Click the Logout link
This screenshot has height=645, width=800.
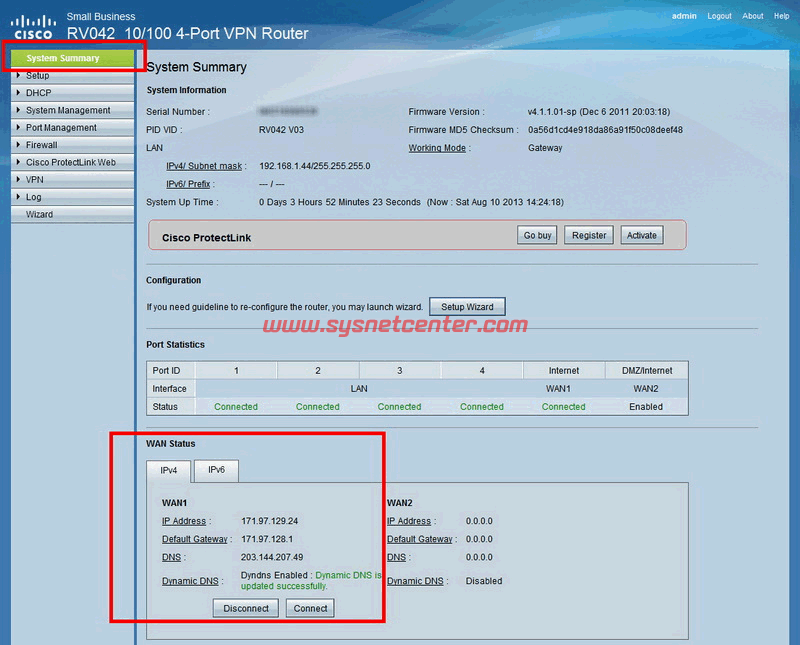point(719,16)
